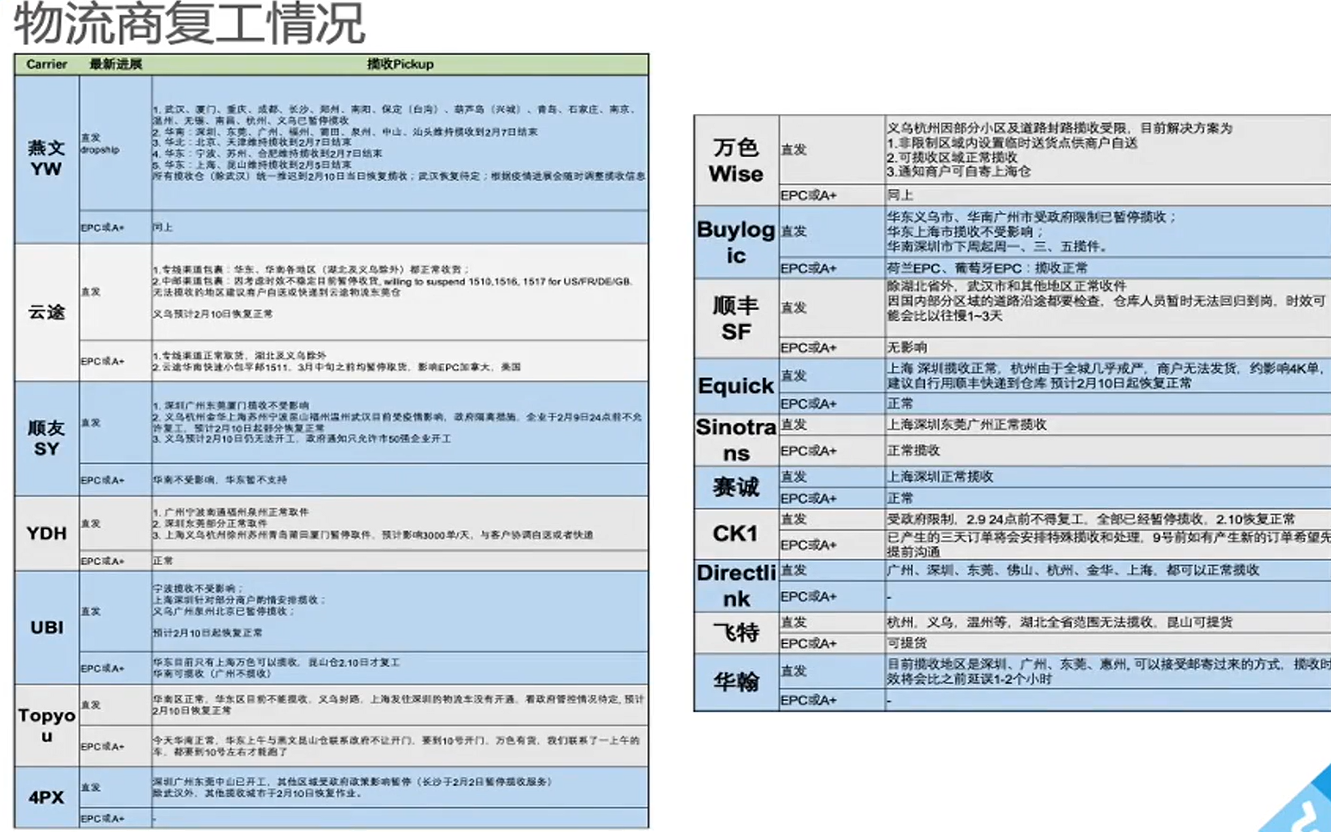Screen dimensions: 1331x832
Task: Click the 飞特 carrier cell
Action: tap(736, 632)
